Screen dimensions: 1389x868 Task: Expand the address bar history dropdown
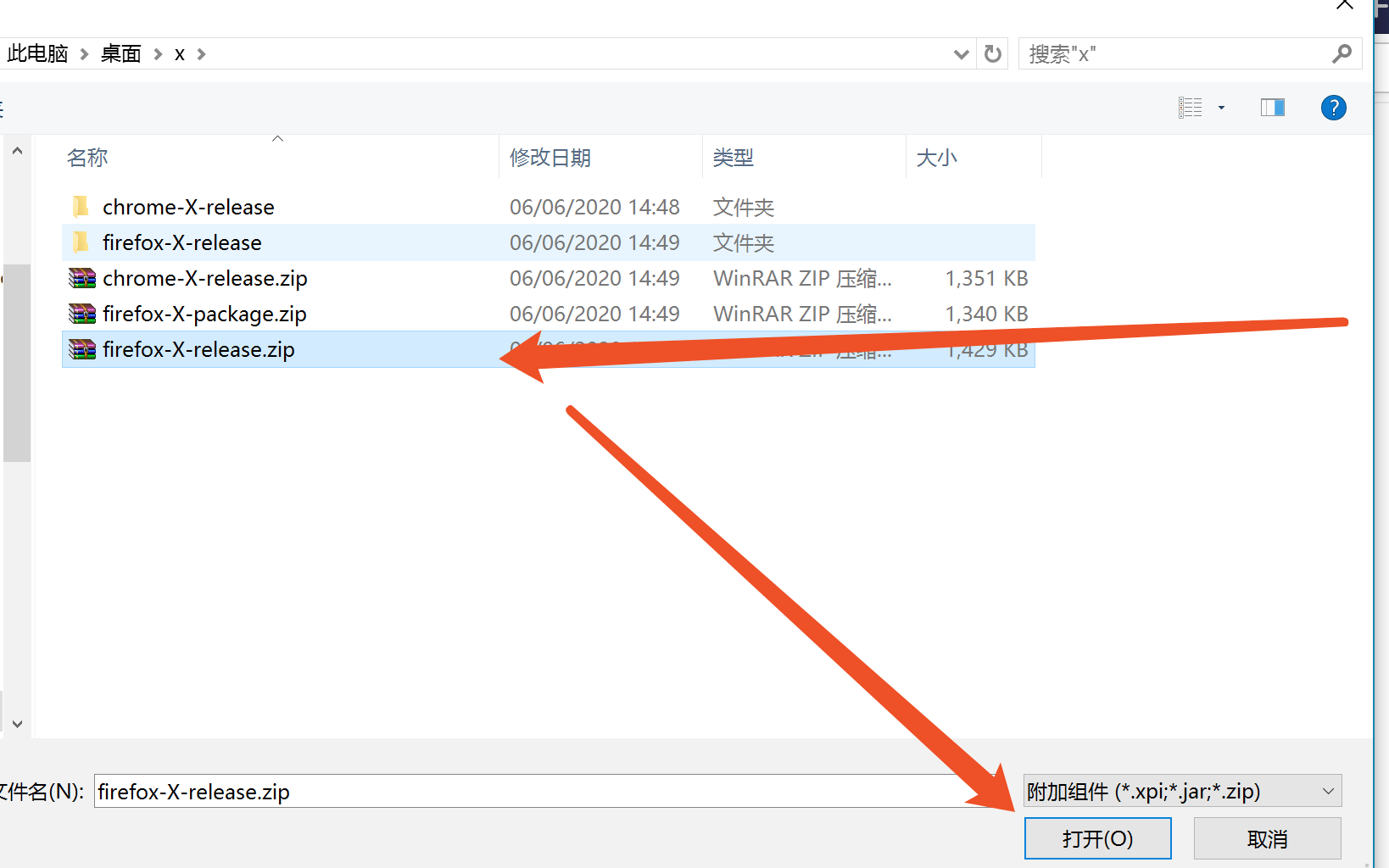[x=961, y=54]
